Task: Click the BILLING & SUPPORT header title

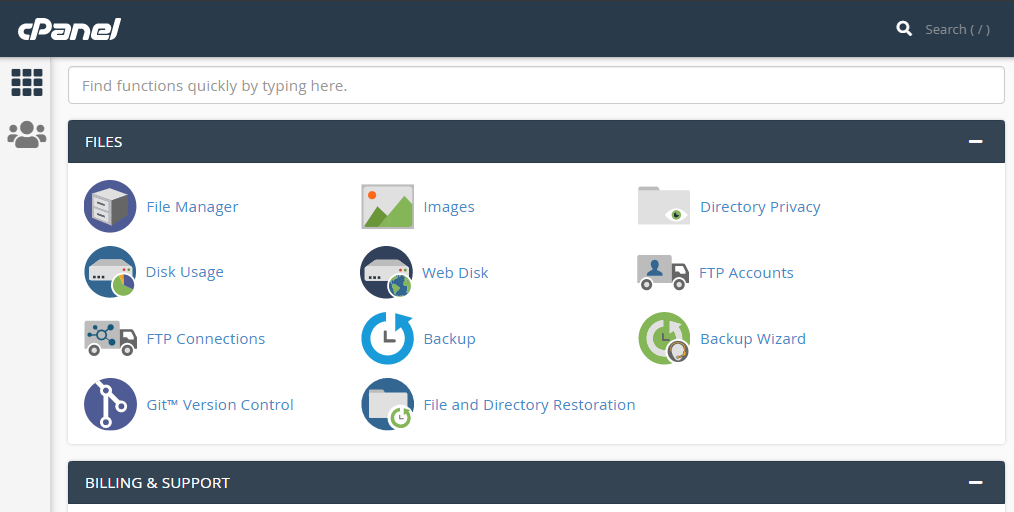Action: pos(157,483)
